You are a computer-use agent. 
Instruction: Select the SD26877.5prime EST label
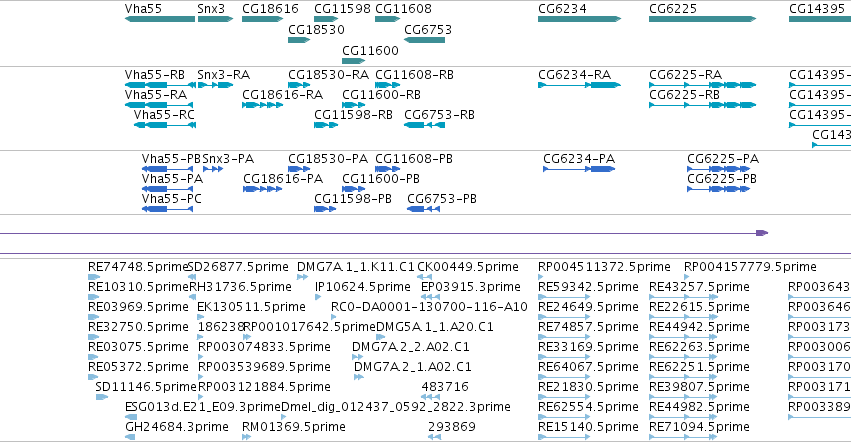point(238,267)
